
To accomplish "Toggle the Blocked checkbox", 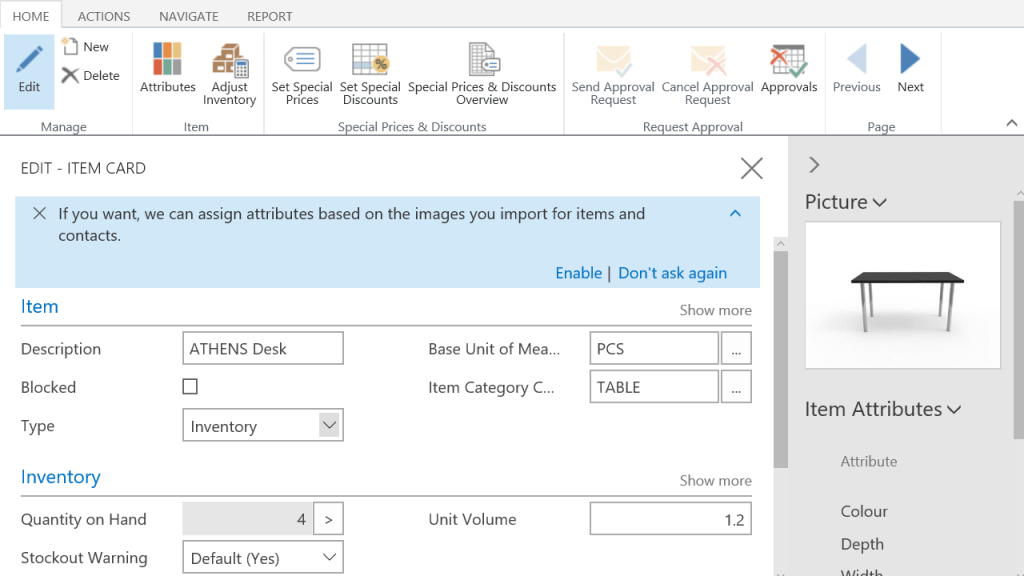I will (190, 387).
